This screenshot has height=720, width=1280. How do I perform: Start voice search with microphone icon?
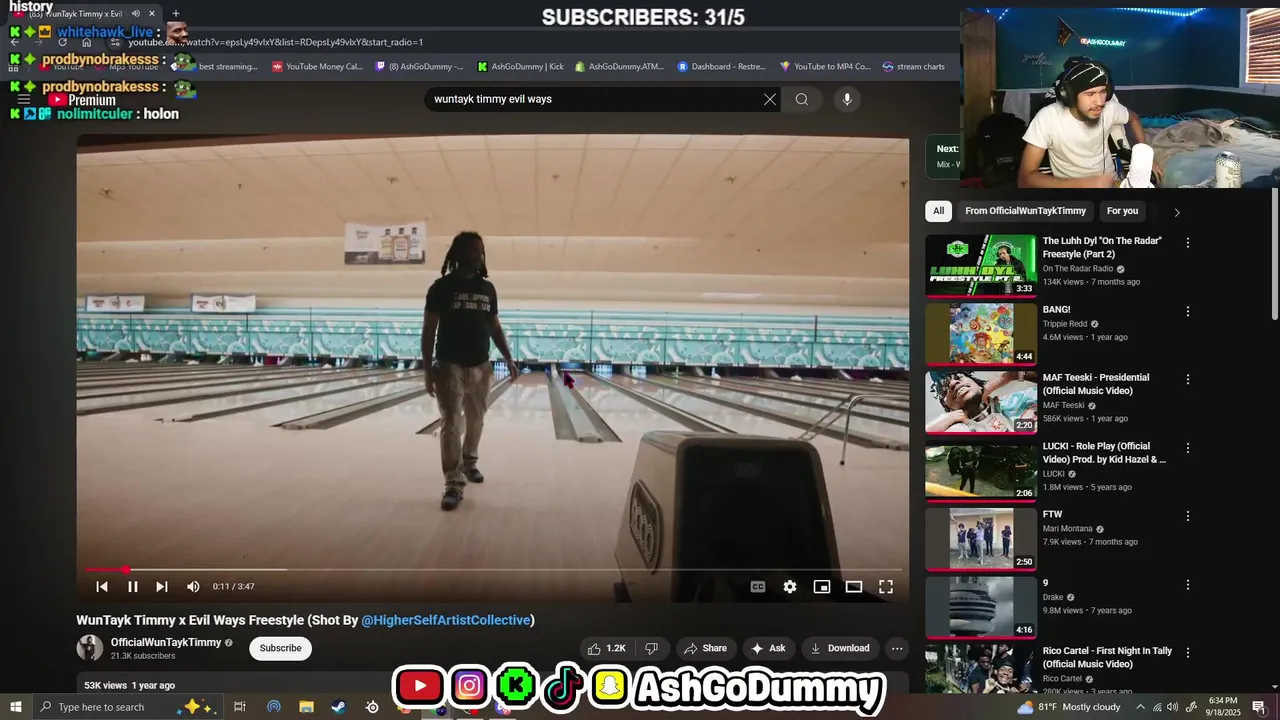(x=847, y=99)
